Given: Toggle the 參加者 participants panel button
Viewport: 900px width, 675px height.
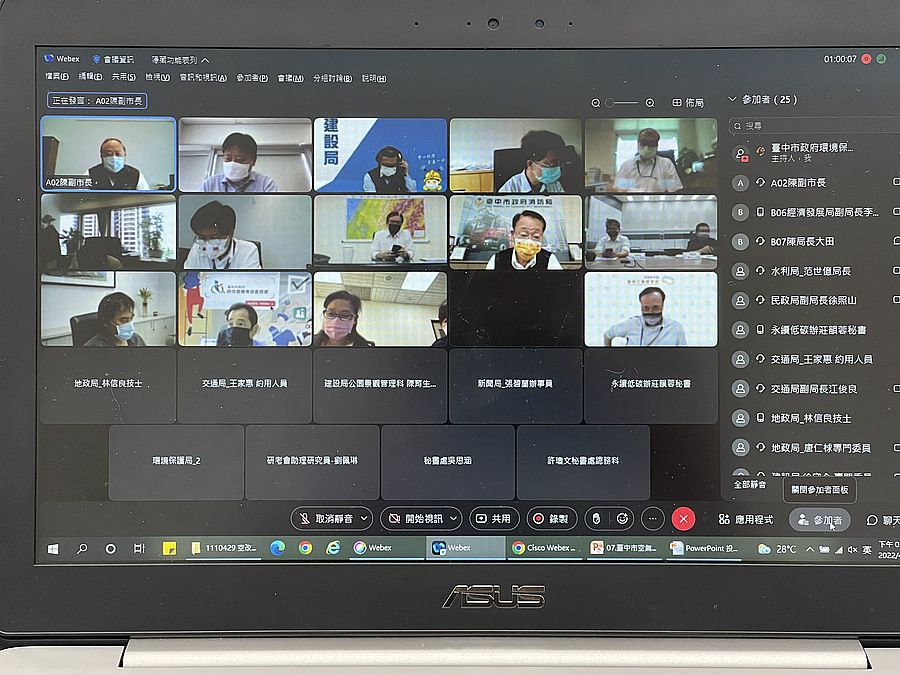Looking at the screenshot, I should click(819, 520).
